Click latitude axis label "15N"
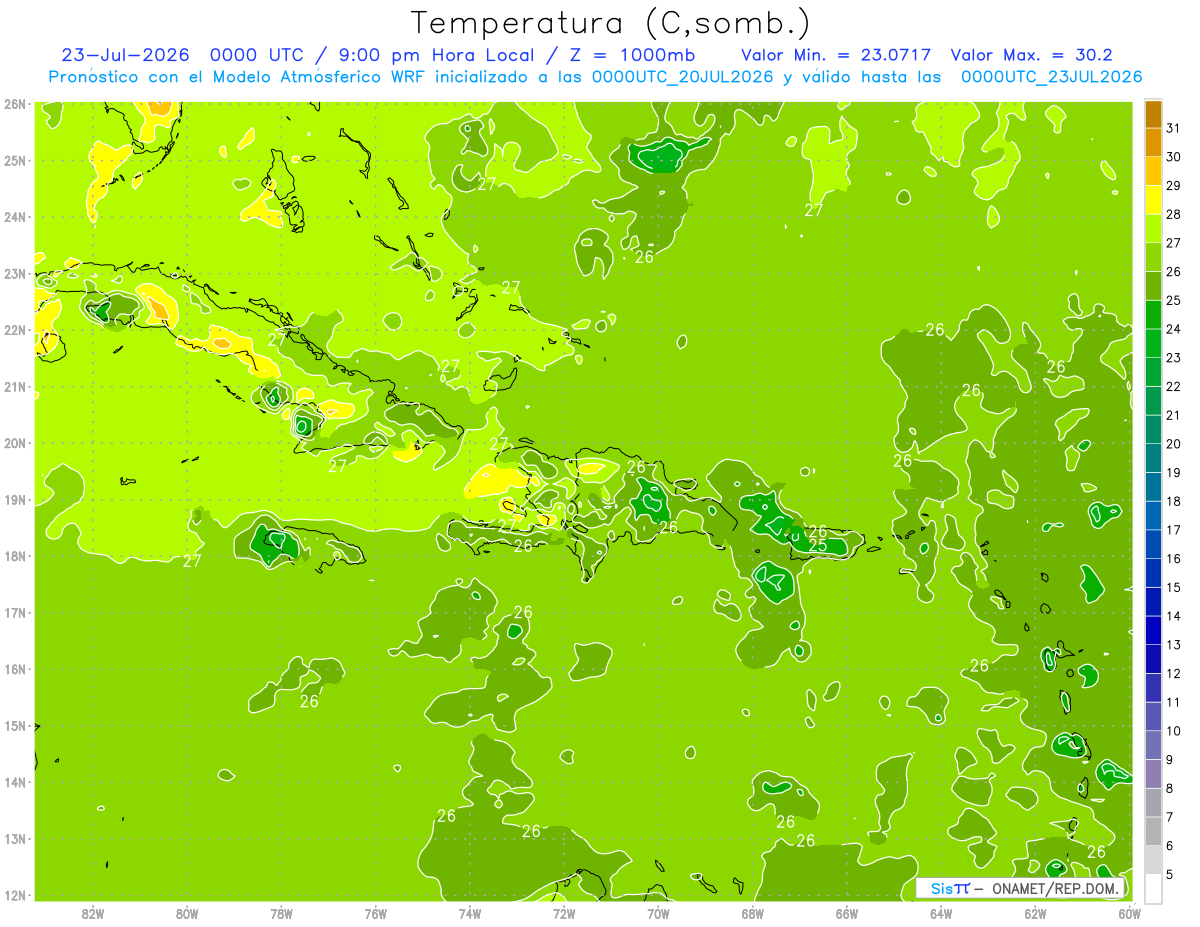This screenshot has height=927, width=1200. click(x=15, y=726)
